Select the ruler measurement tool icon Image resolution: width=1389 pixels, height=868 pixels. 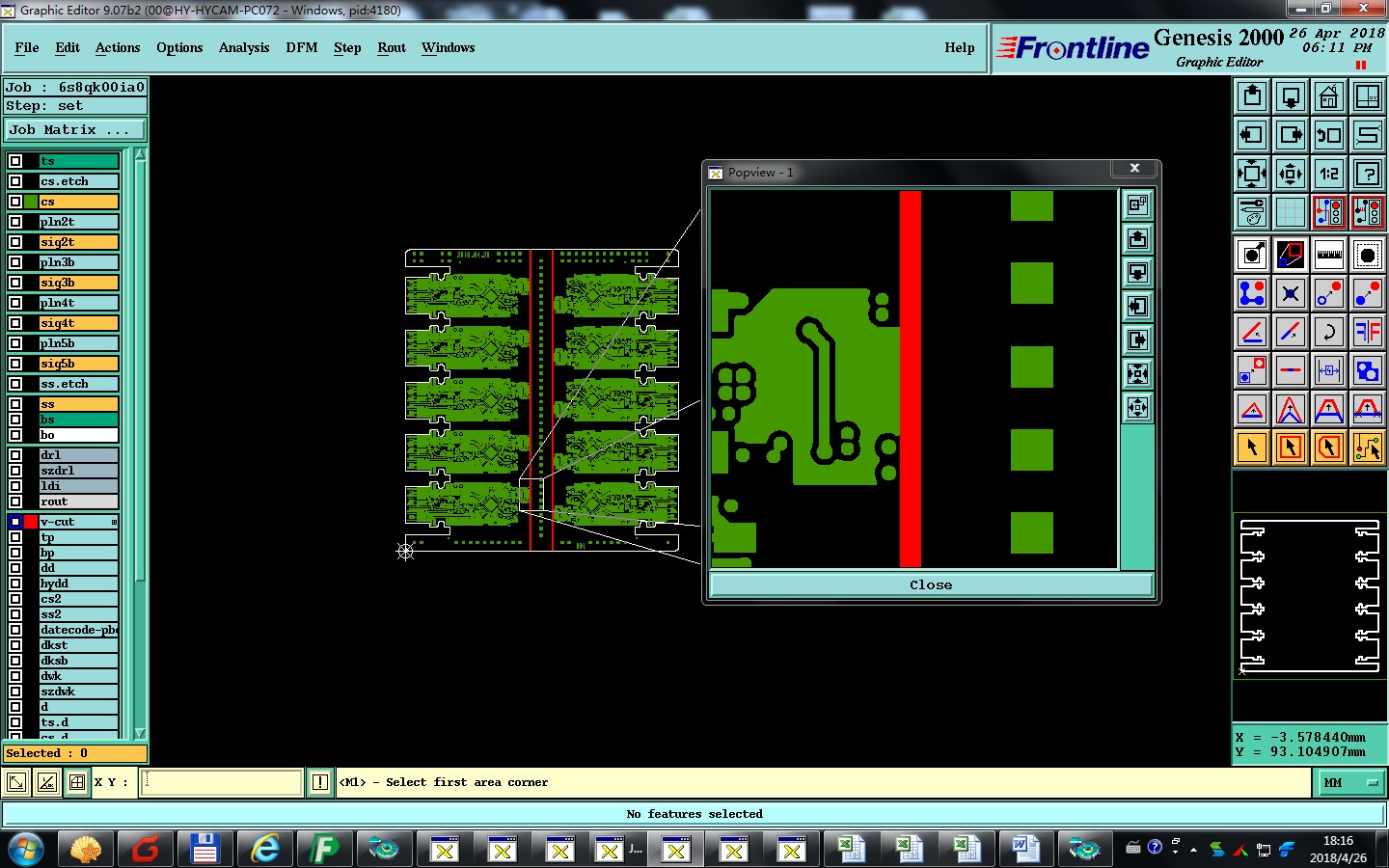[1328, 255]
